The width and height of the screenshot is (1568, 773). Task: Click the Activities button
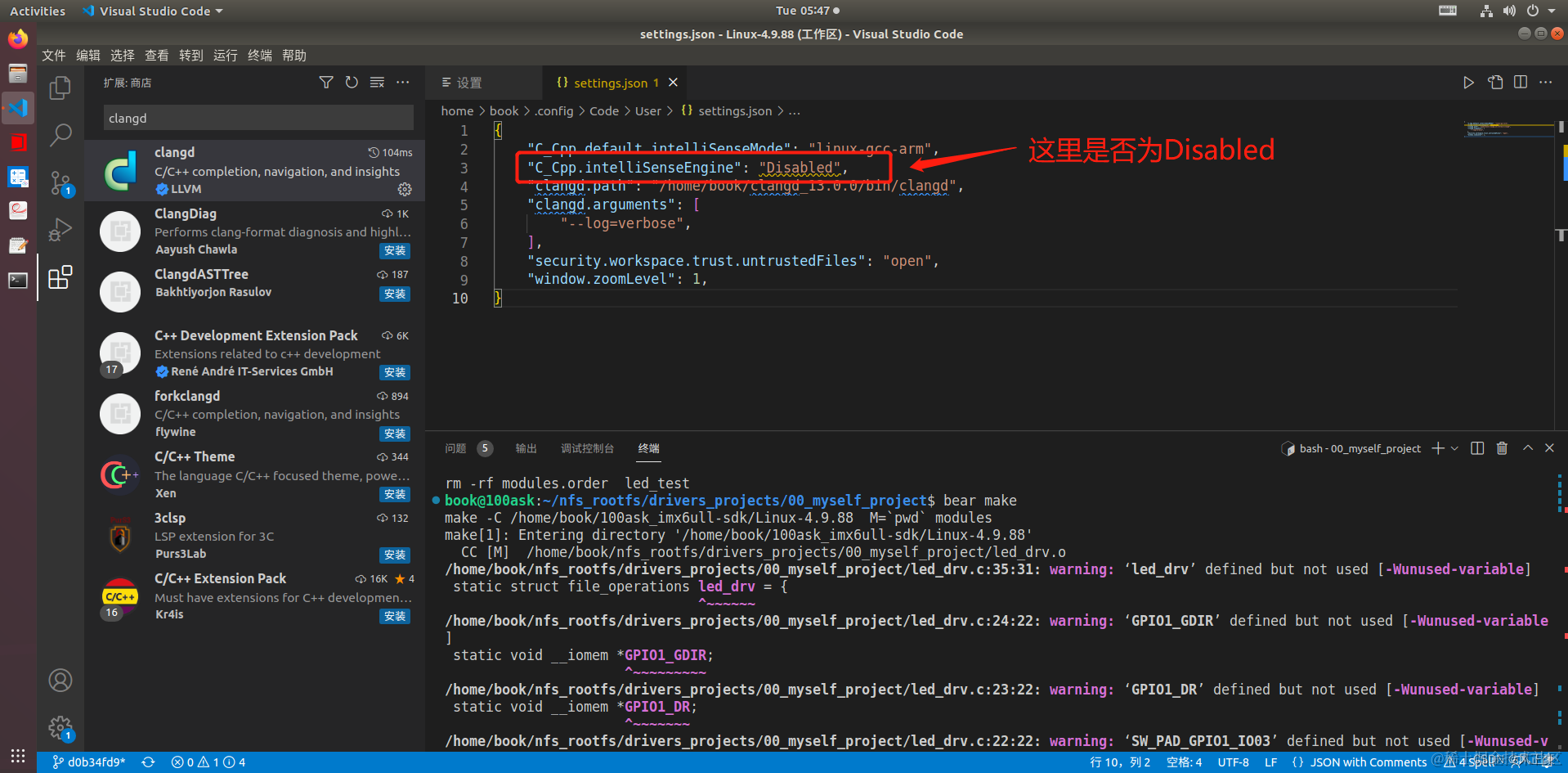(38, 11)
